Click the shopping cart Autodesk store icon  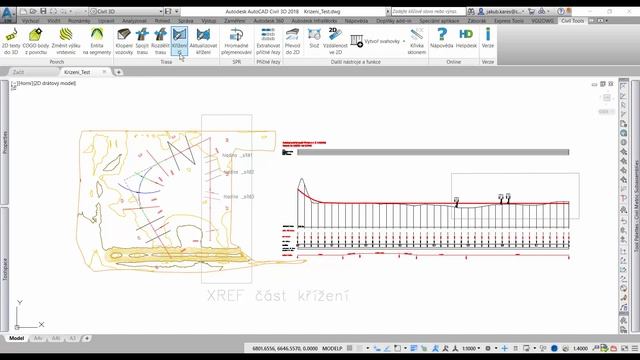tap(531, 11)
